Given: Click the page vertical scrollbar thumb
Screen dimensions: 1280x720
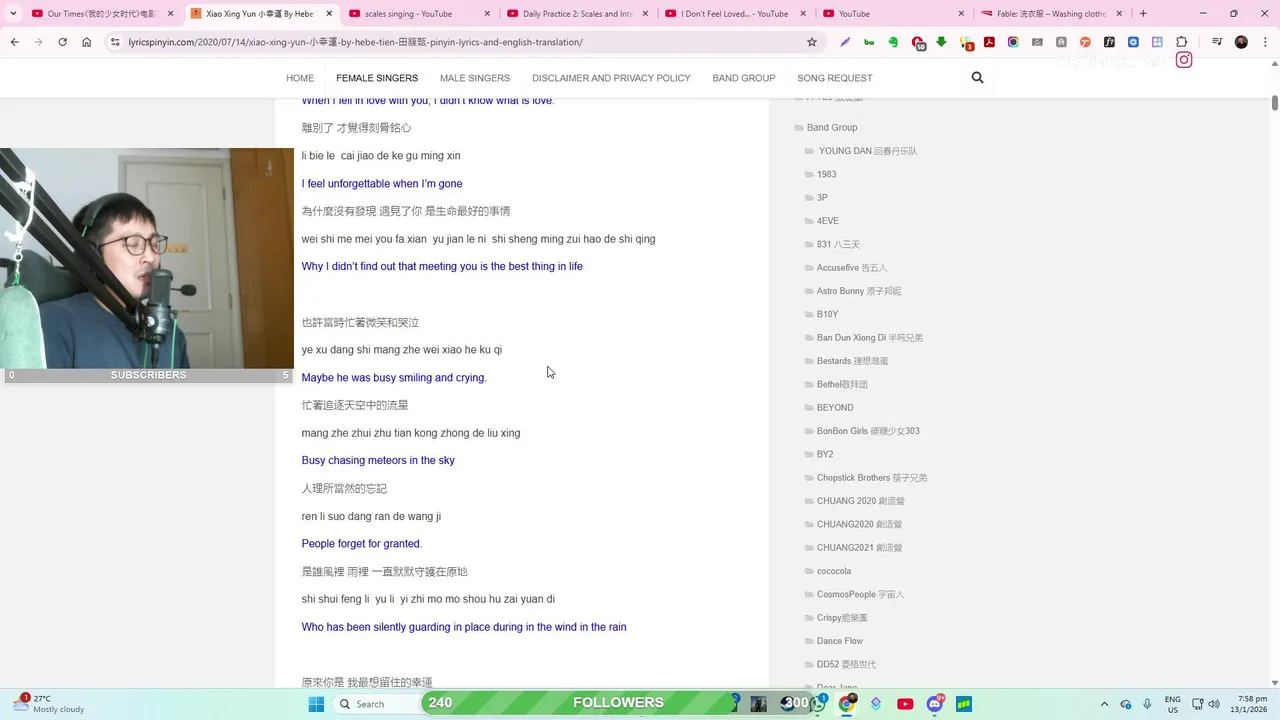Looking at the screenshot, I should pos(1274,103).
